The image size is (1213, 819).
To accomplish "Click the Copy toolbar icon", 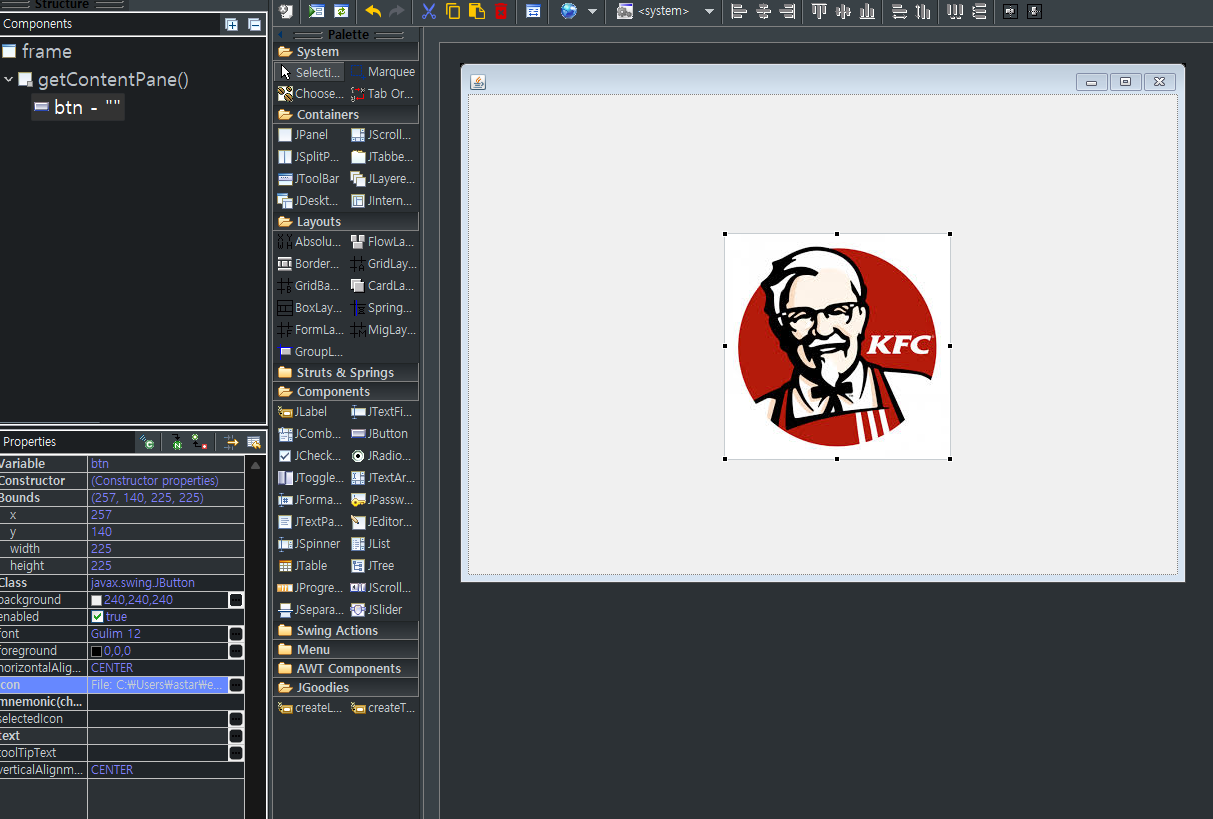I will point(453,11).
